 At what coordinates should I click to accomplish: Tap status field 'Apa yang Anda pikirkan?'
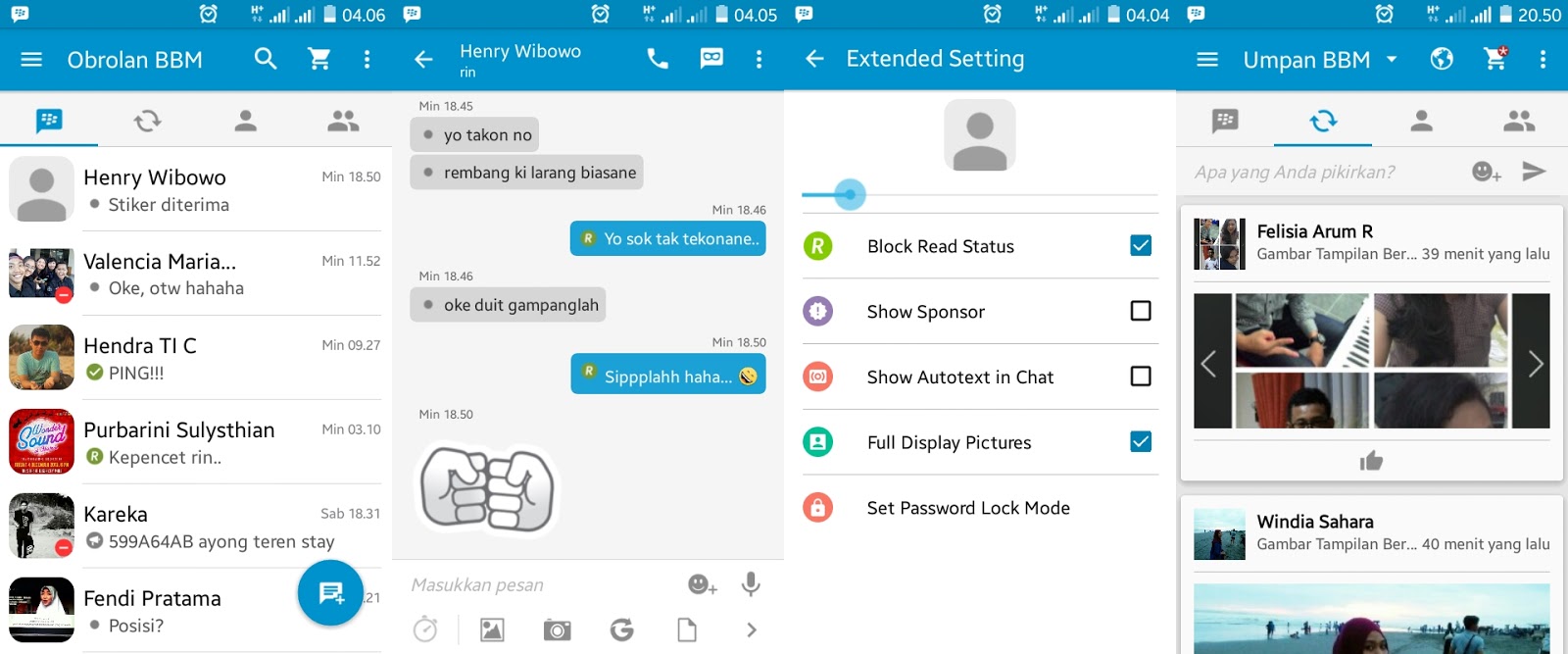[x=1323, y=172]
